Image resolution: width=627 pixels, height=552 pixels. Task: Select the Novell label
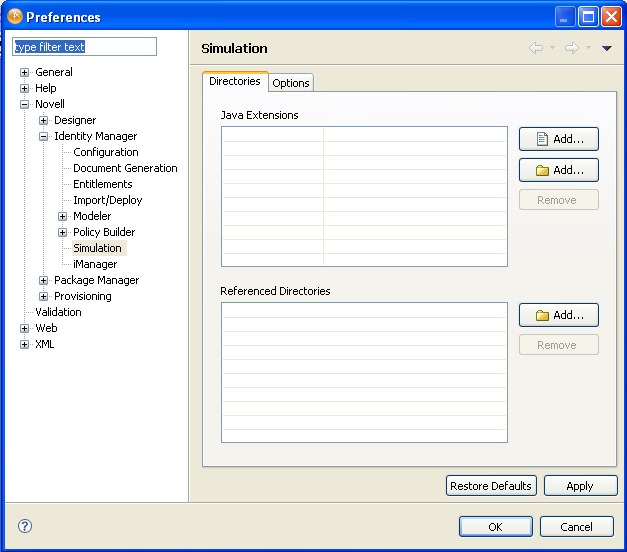coord(50,104)
